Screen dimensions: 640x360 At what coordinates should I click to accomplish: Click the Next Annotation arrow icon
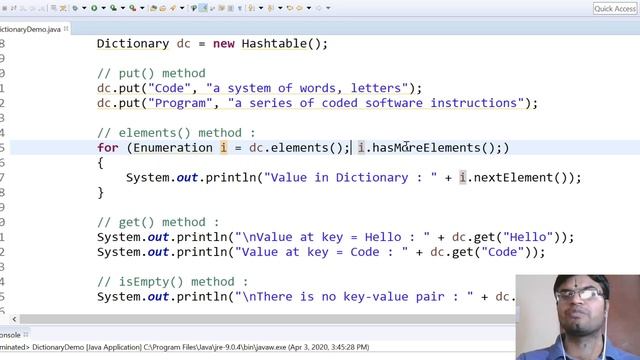(x=252, y=8)
